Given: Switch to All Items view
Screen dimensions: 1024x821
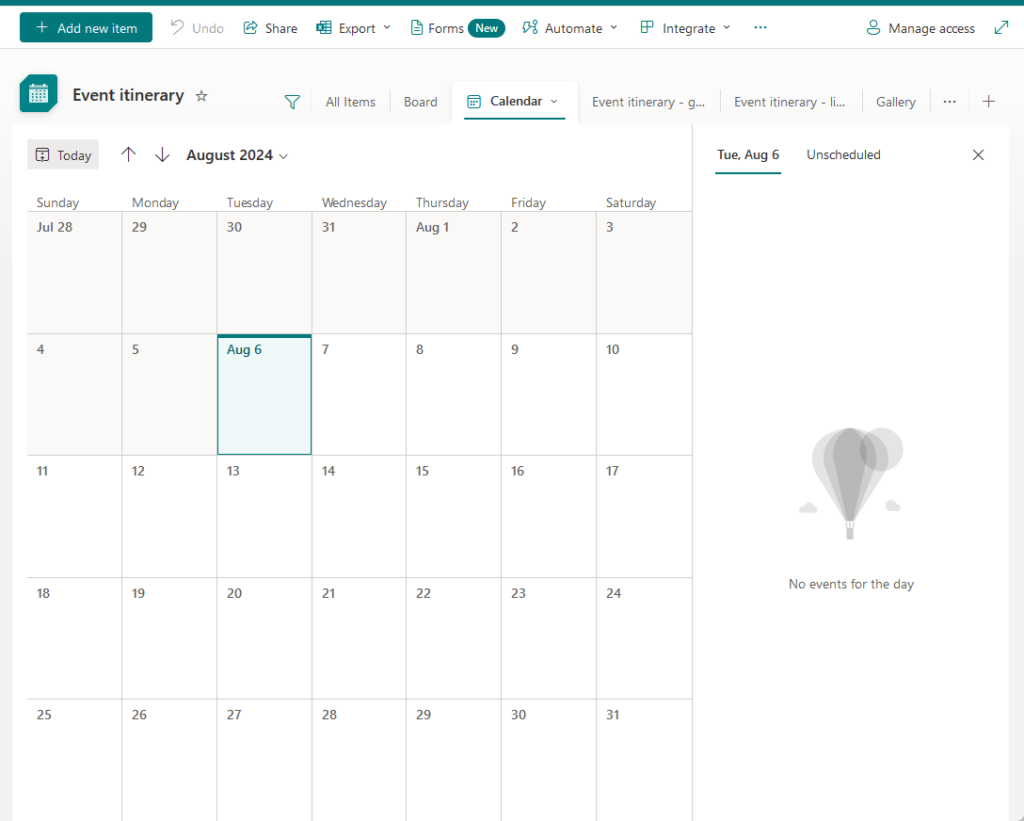Looking at the screenshot, I should pos(351,102).
